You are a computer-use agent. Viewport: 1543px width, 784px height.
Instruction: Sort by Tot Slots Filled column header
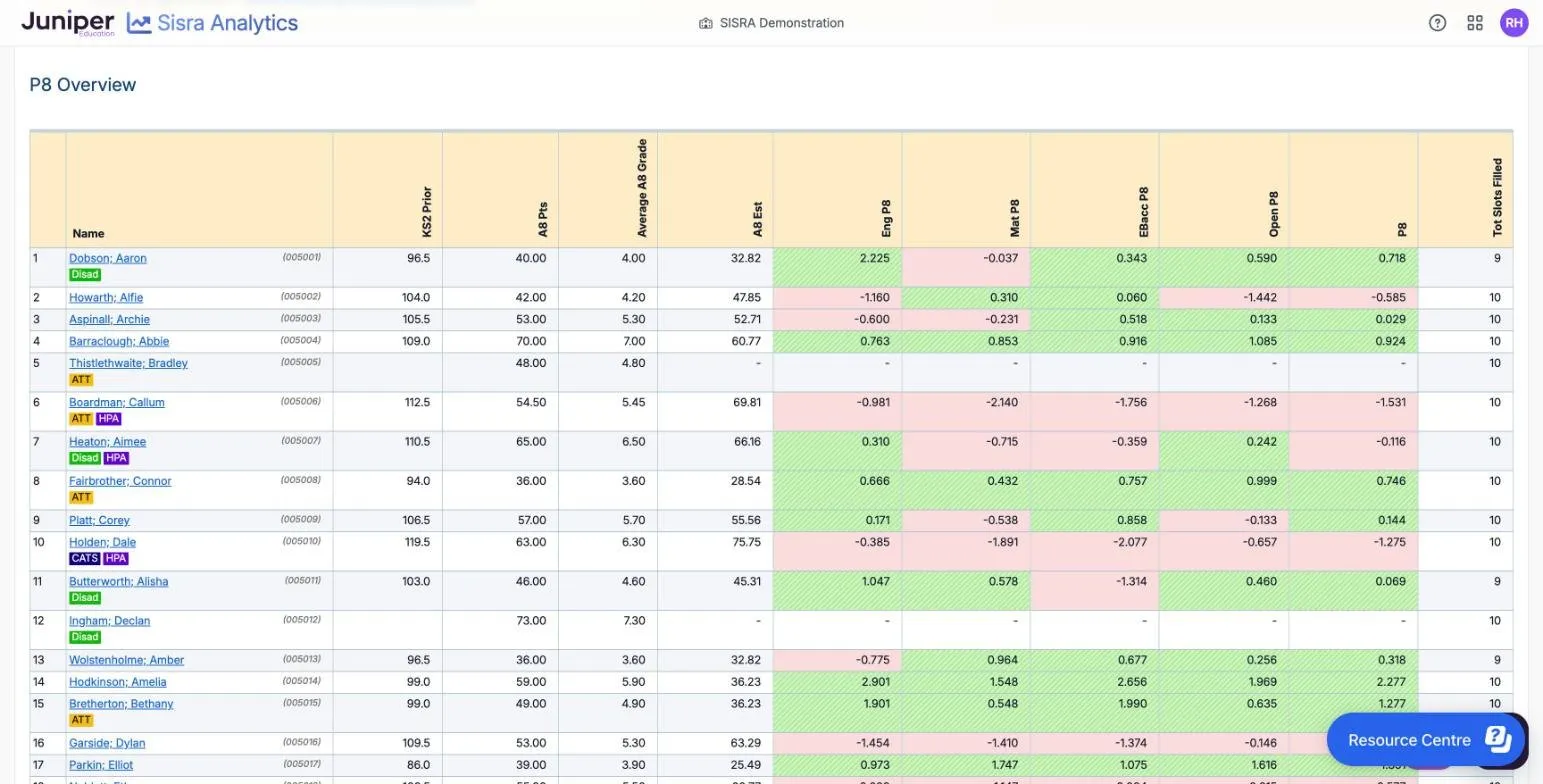(x=1497, y=197)
